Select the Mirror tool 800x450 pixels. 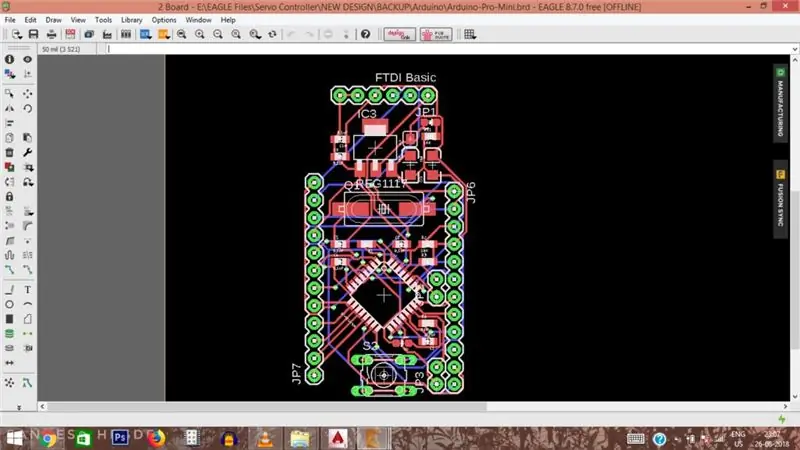pos(9,109)
